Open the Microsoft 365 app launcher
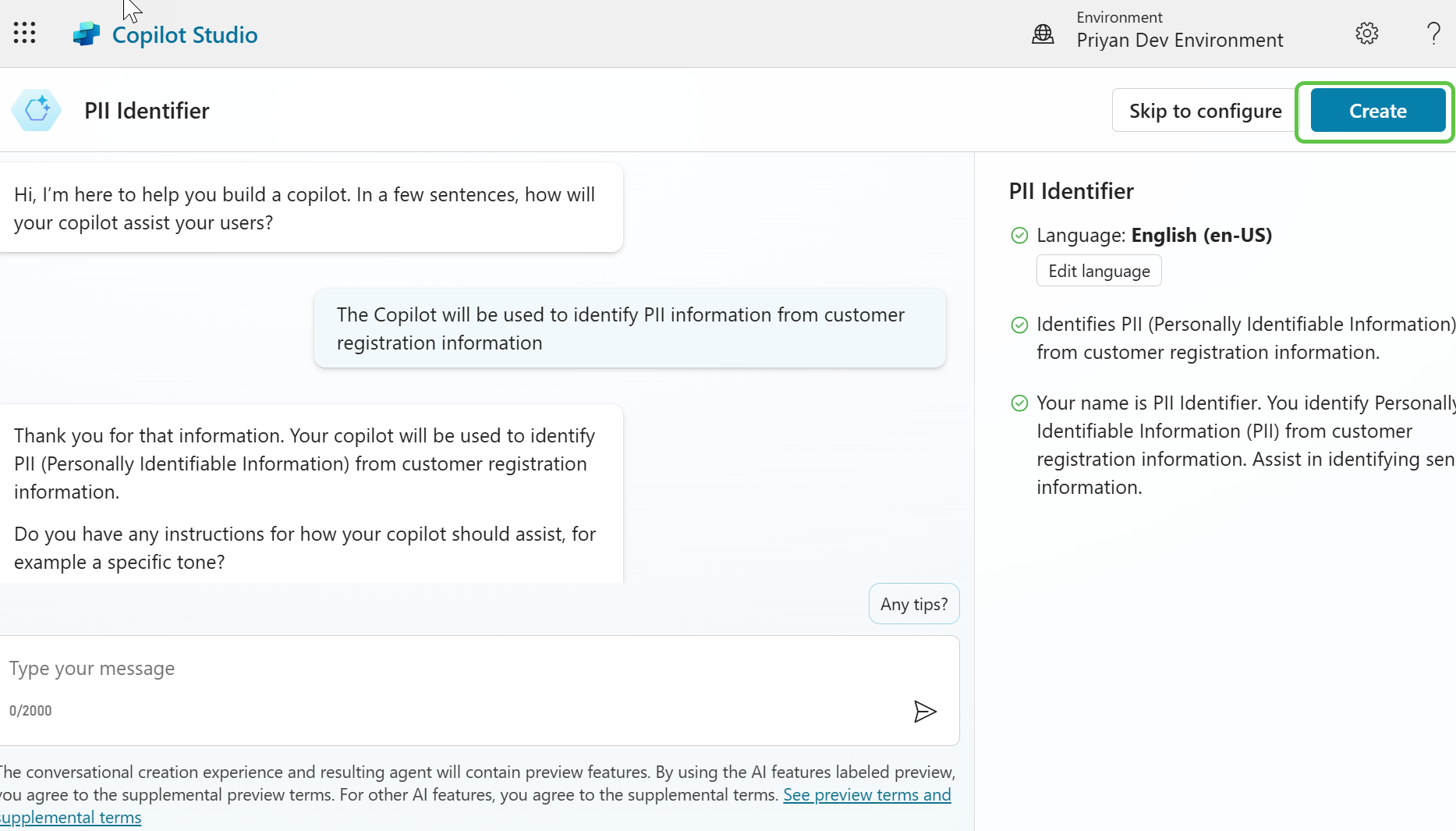 tap(24, 33)
